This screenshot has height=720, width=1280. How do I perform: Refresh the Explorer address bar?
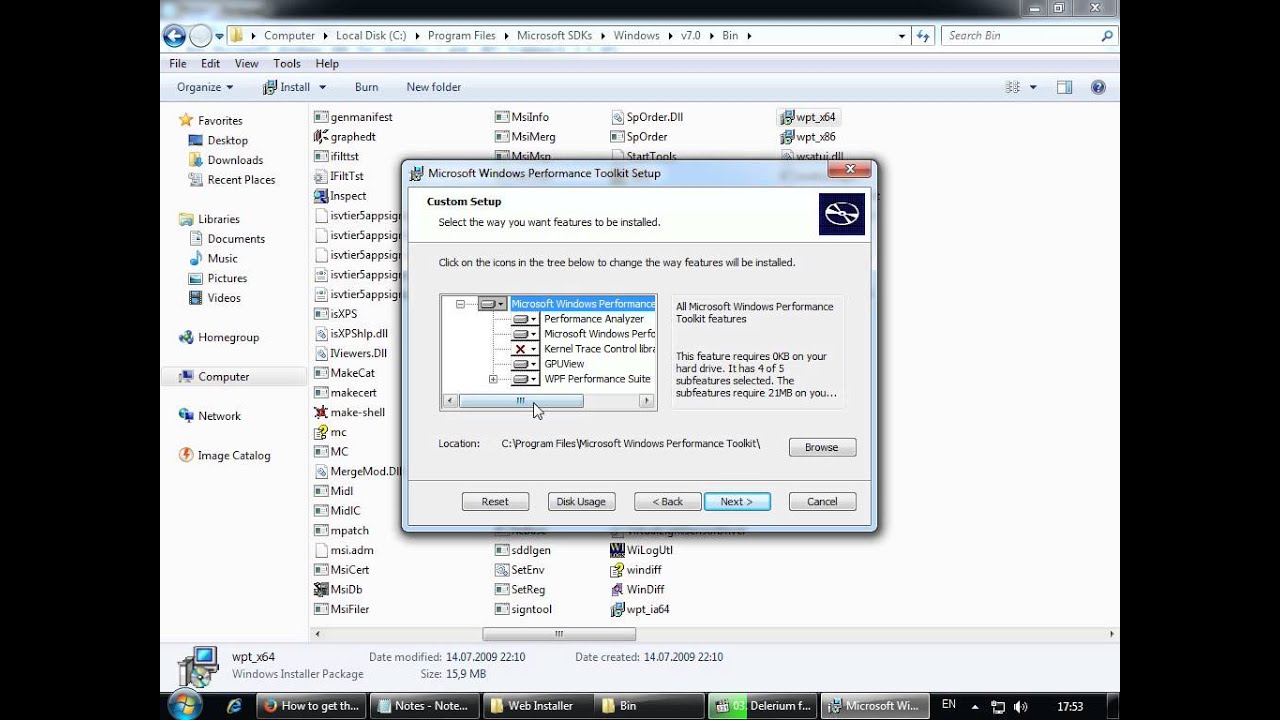pos(923,36)
